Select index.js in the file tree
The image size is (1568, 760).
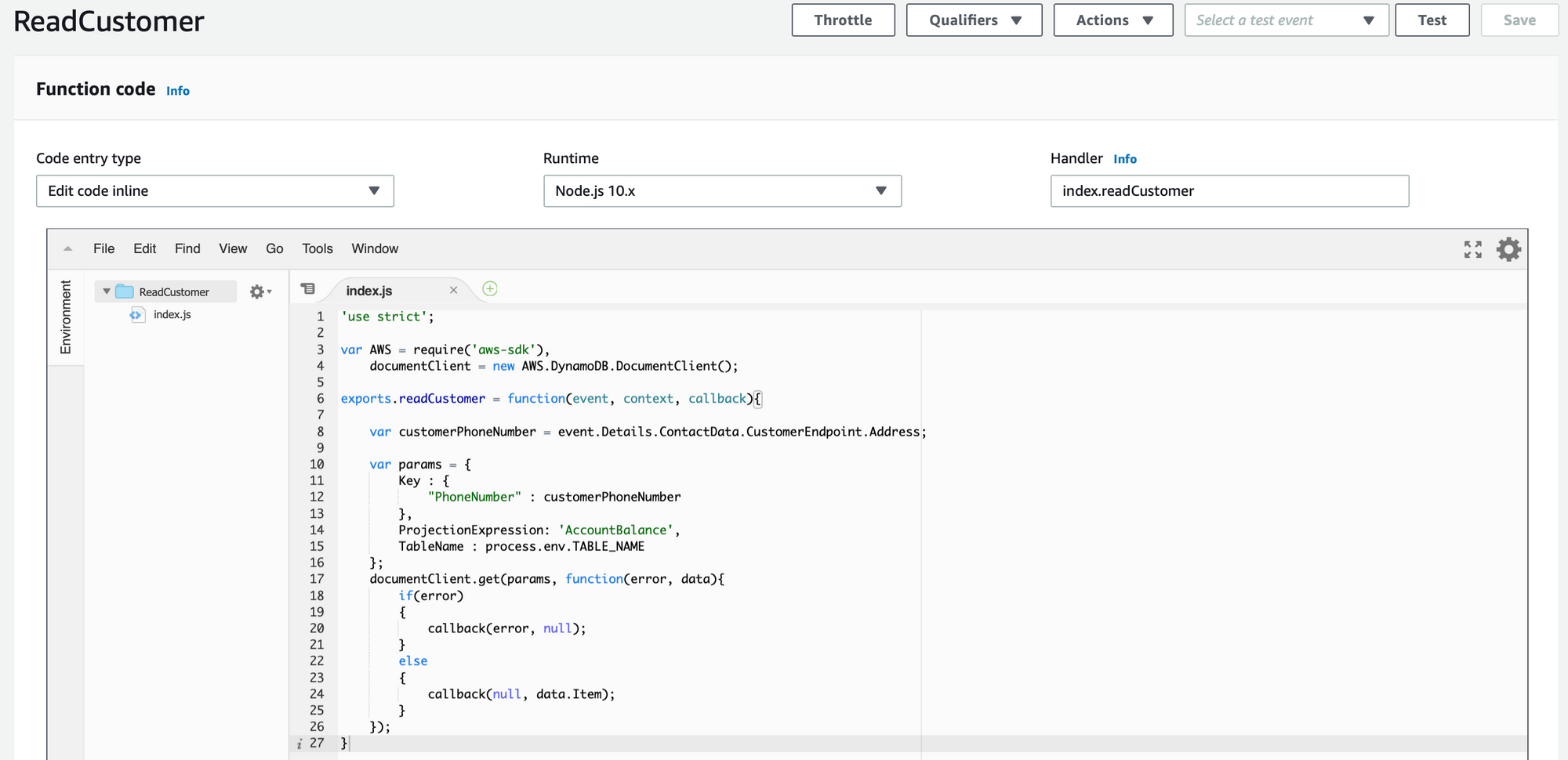[x=172, y=315]
